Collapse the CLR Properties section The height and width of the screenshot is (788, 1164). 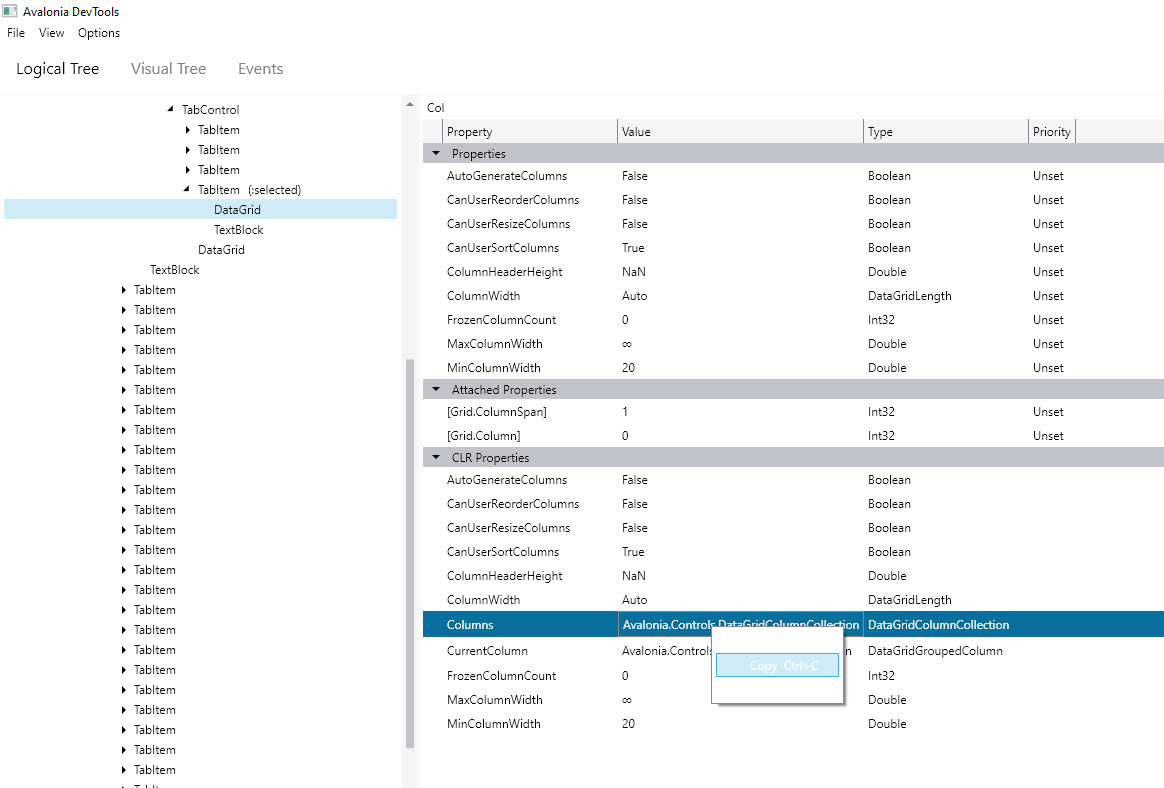point(435,457)
